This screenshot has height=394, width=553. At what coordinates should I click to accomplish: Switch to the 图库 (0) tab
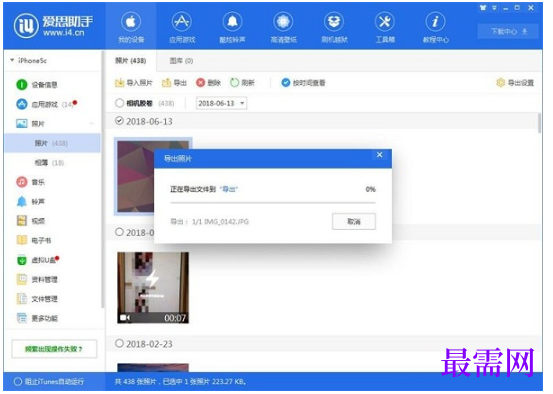tap(181, 61)
